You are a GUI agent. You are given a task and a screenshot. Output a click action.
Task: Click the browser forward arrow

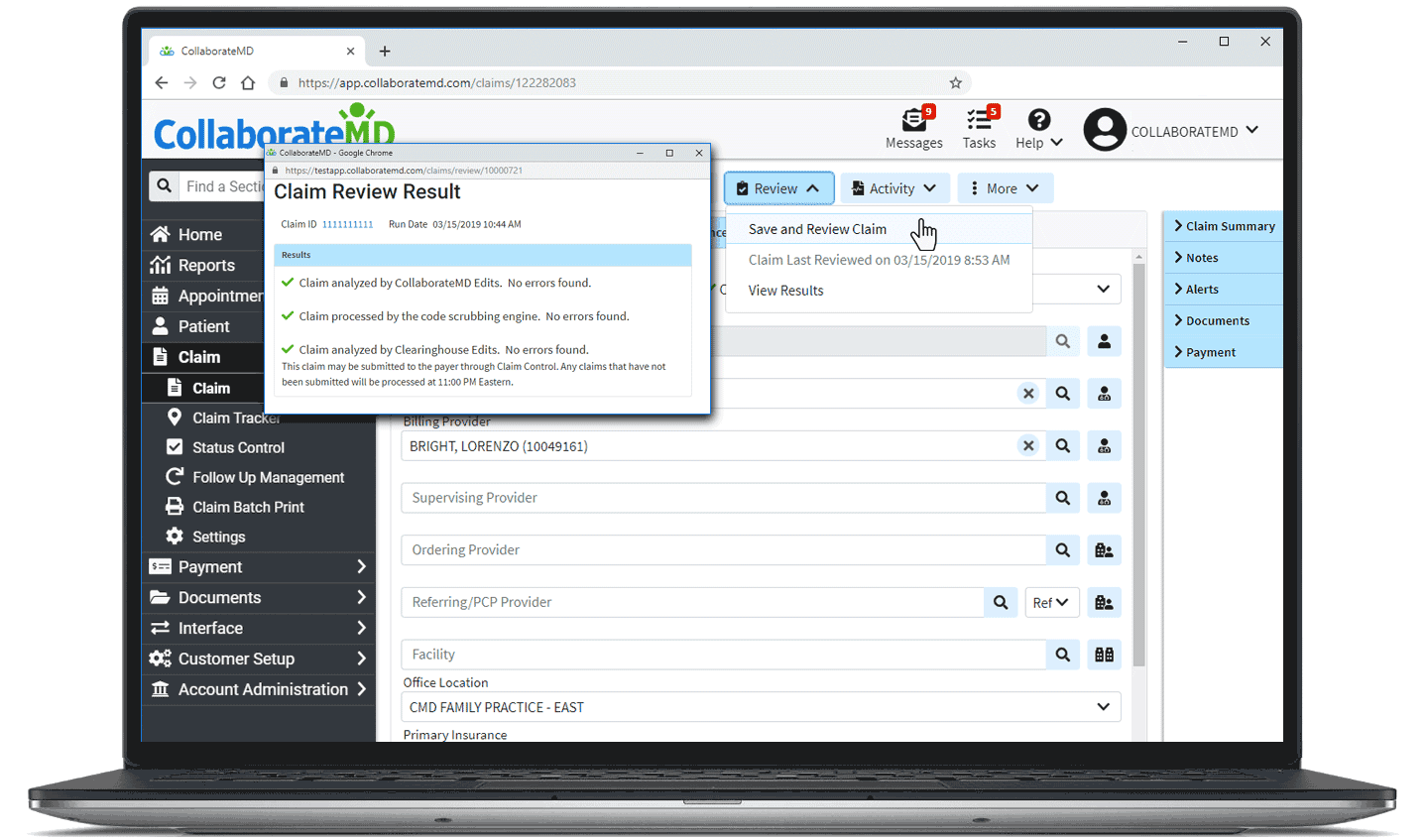(x=190, y=82)
